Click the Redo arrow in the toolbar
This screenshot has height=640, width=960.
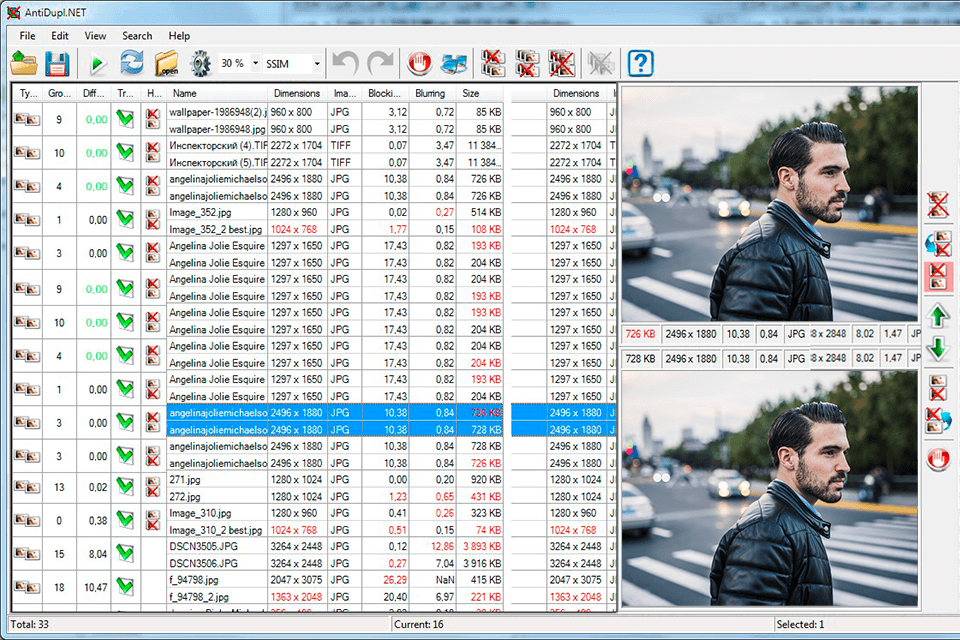pos(380,63)
